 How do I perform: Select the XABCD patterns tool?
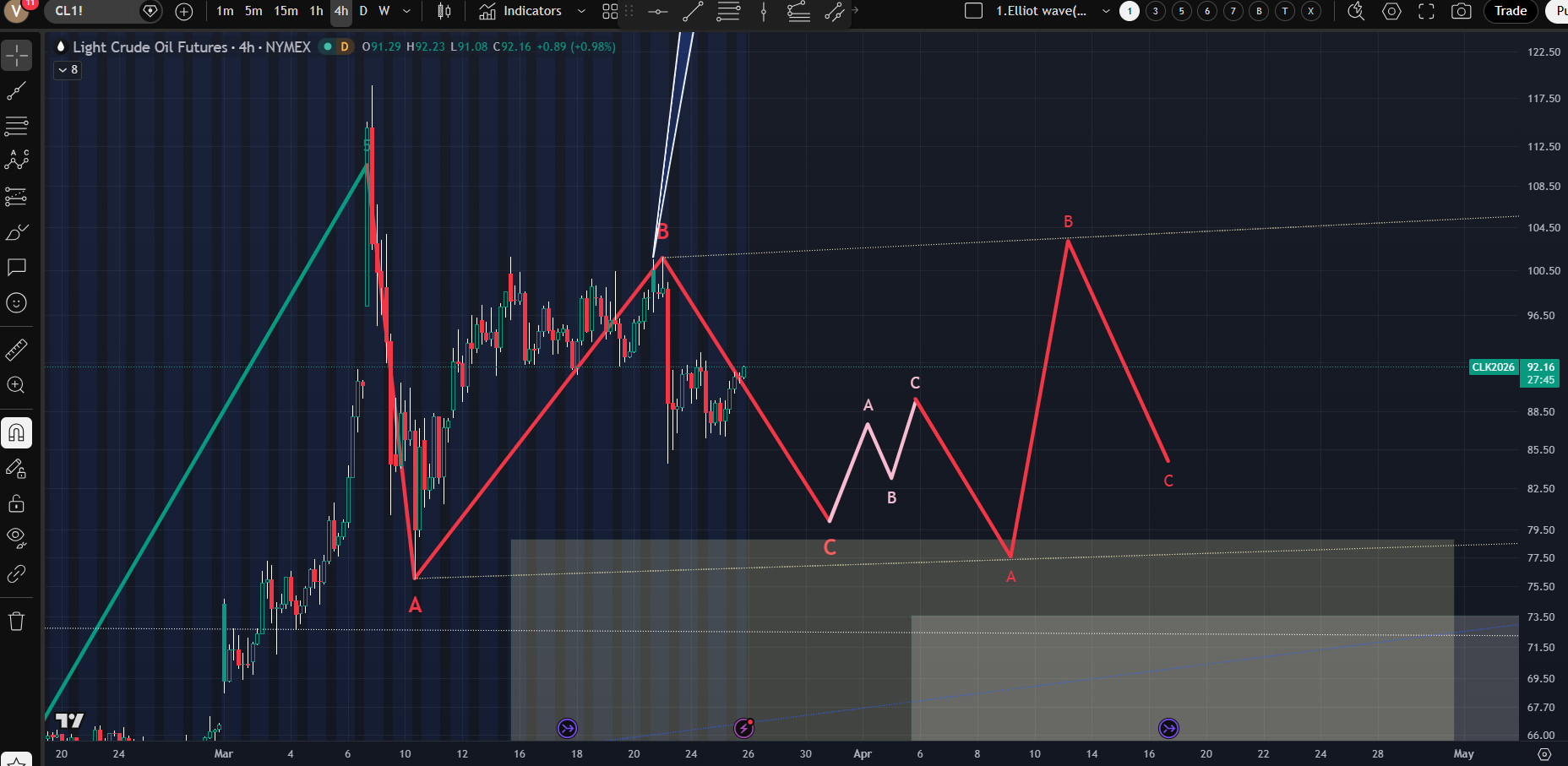pyautogui.click(x=16, y=160)
